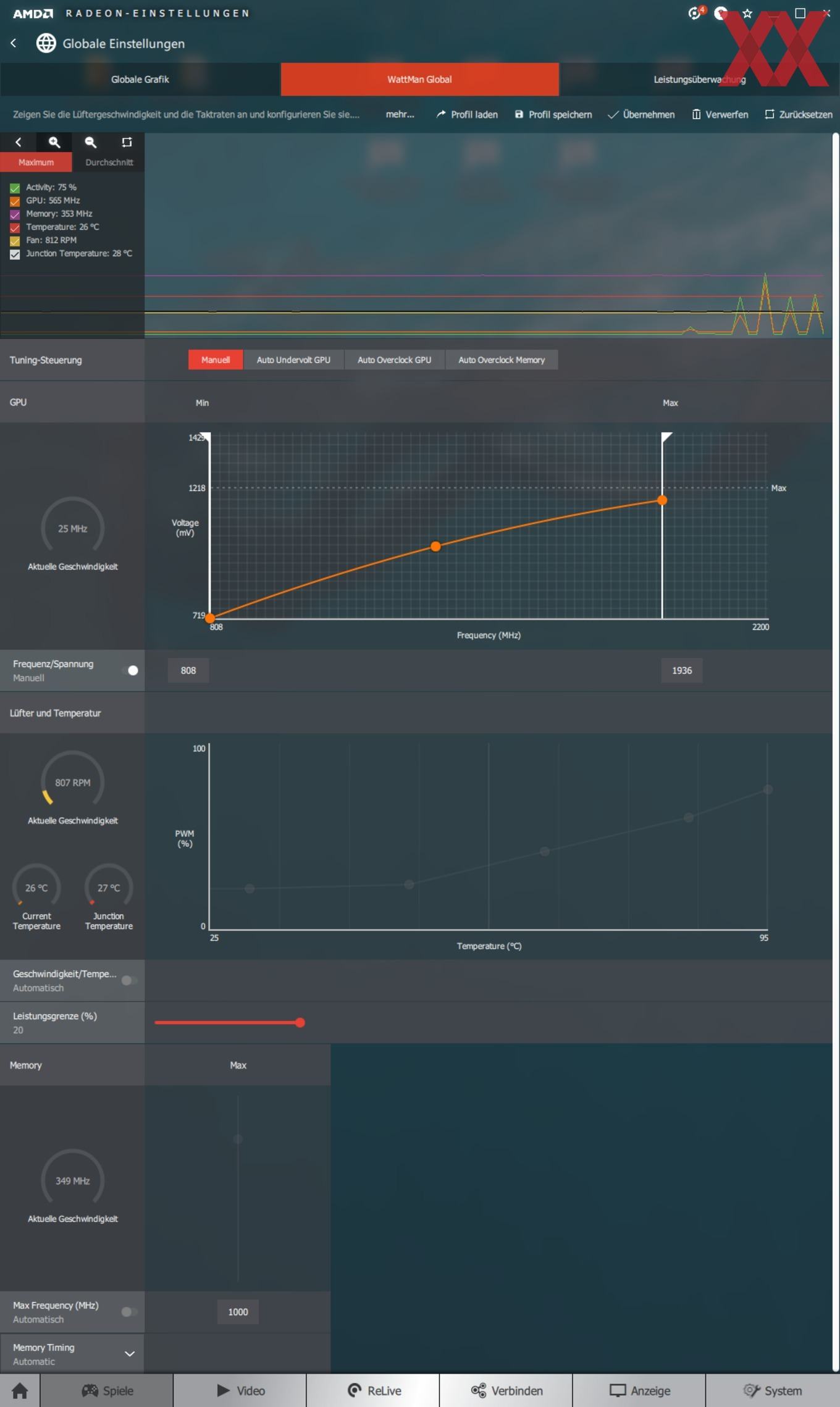This screenshot has height=1407, width=840.
Task: Expand the Memory Timing dropdown
Action: pos(130,1354)
